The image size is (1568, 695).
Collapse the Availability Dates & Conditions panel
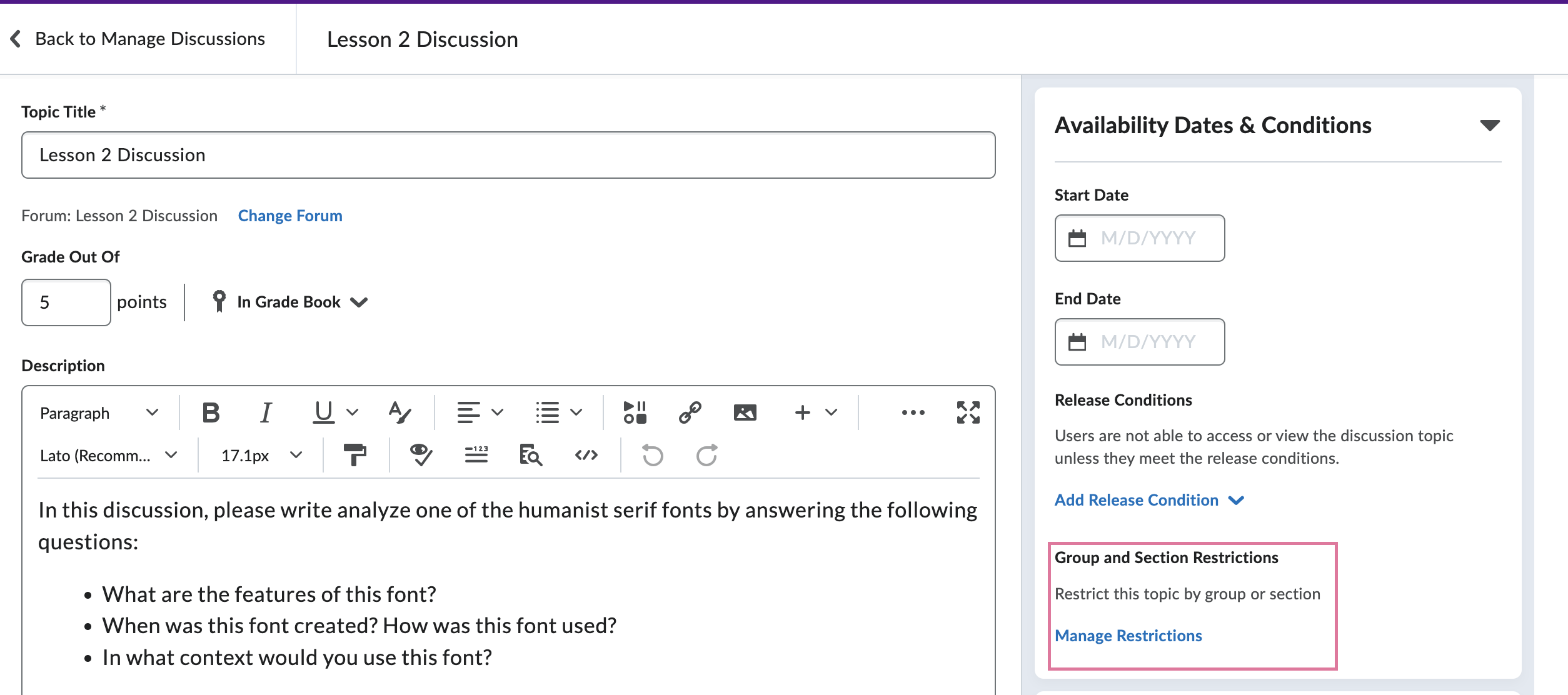pos(1490,124)
